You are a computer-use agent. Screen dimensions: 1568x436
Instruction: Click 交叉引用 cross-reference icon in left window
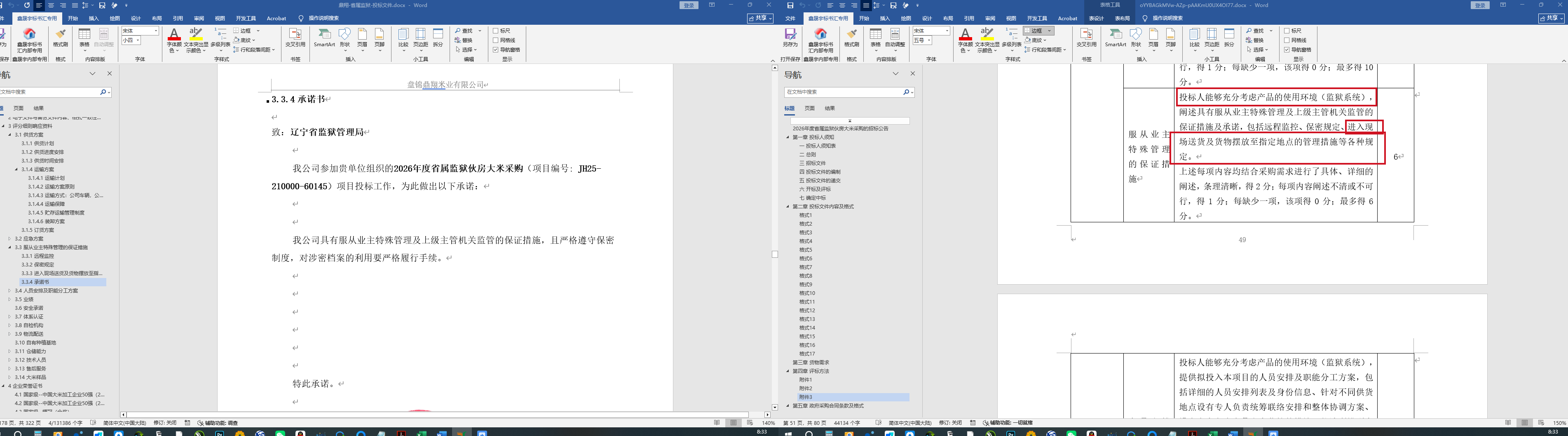tap(295, 38)
